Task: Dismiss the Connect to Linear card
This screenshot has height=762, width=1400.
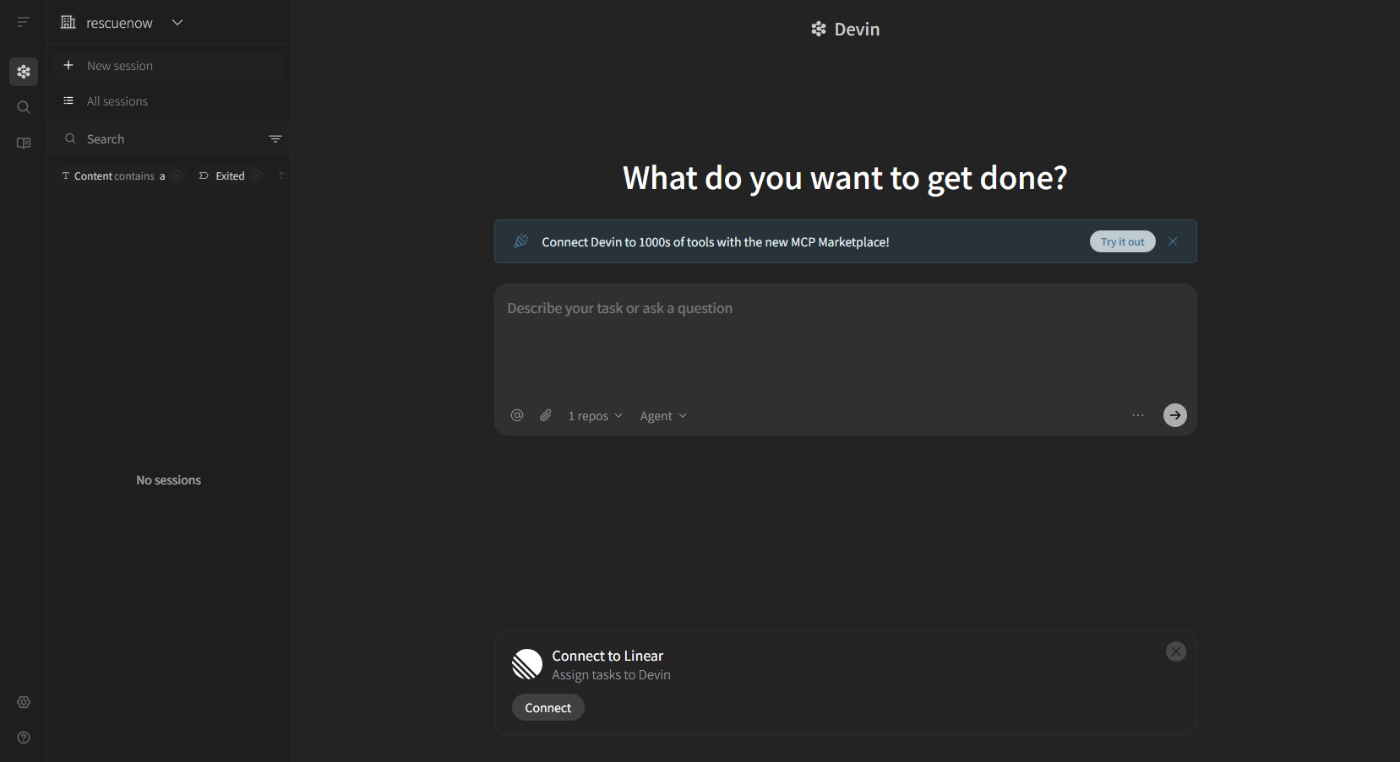Action: pyautogui.click(x=1176, y=651)
